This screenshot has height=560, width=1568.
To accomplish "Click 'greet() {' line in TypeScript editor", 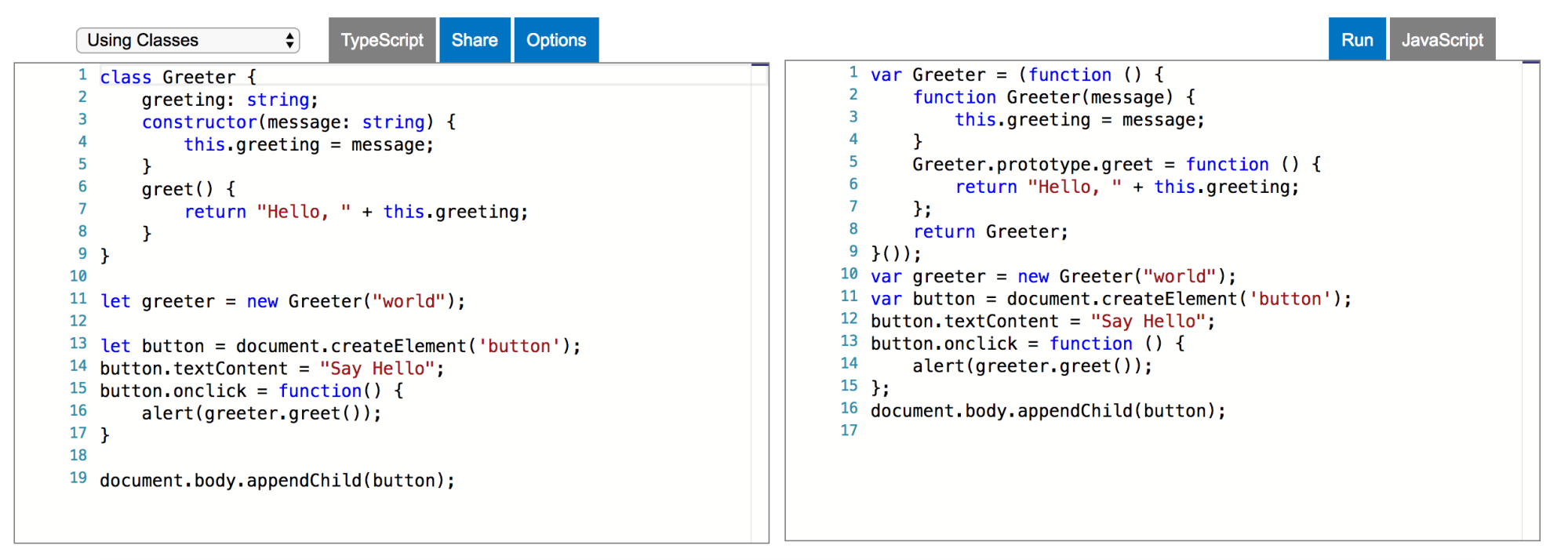I will point(188,190).
